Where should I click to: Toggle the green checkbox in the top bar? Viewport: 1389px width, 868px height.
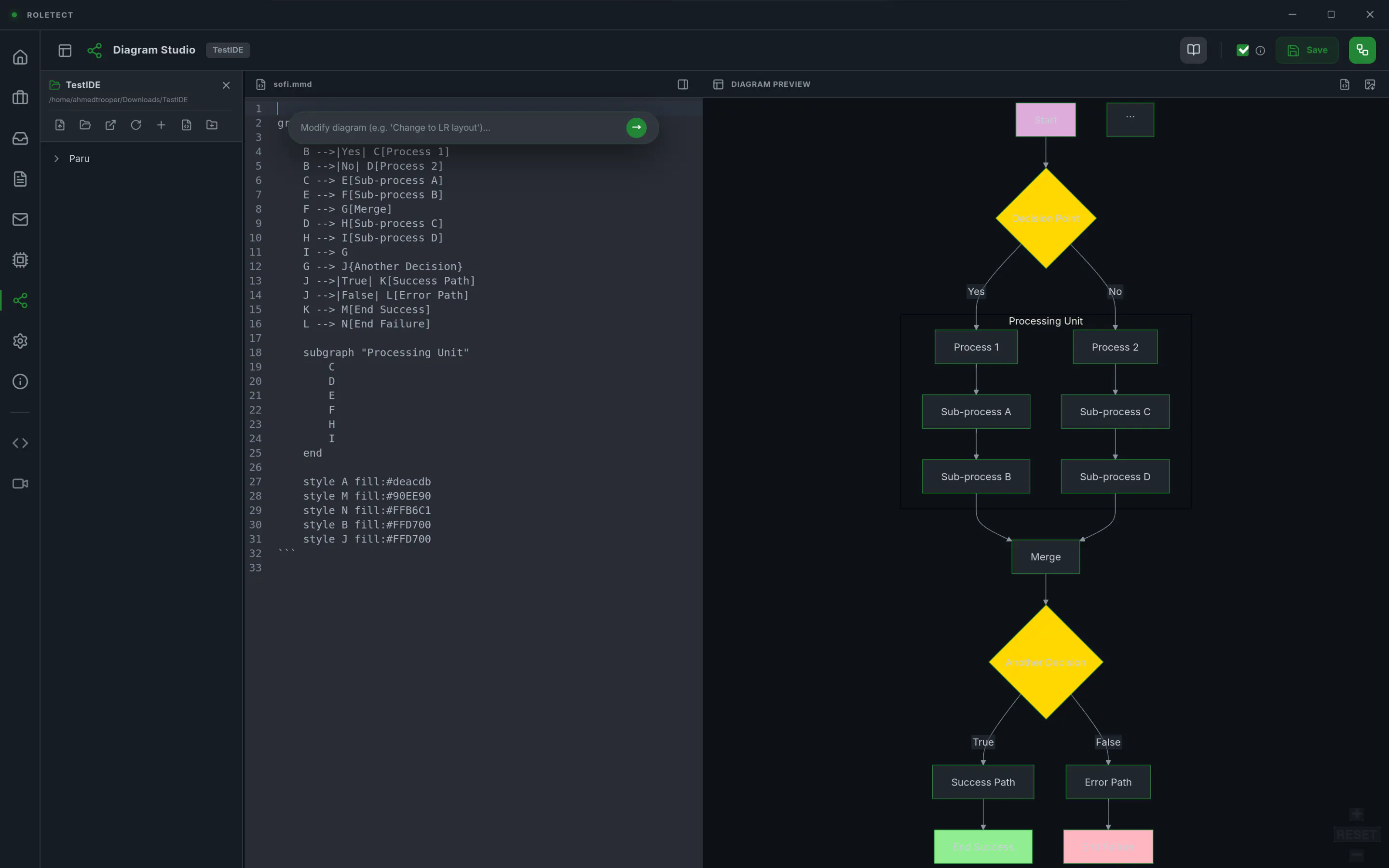tap(1243, 51)
